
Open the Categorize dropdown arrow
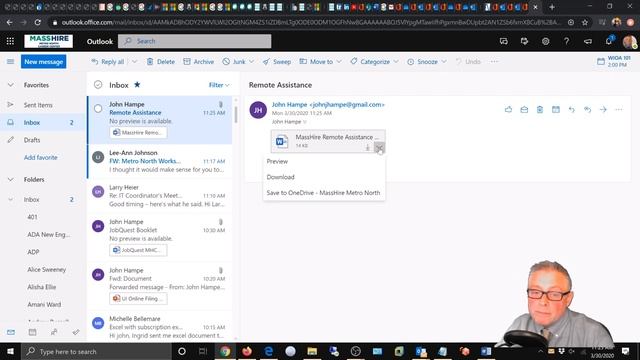(x=396, y=62)
